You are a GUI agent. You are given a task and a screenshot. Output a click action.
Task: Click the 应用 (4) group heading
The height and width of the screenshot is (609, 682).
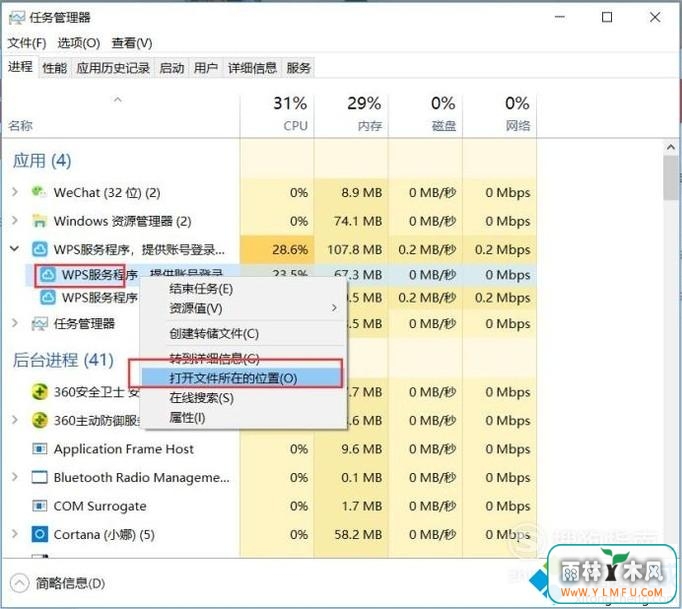[x=42, y=161]
